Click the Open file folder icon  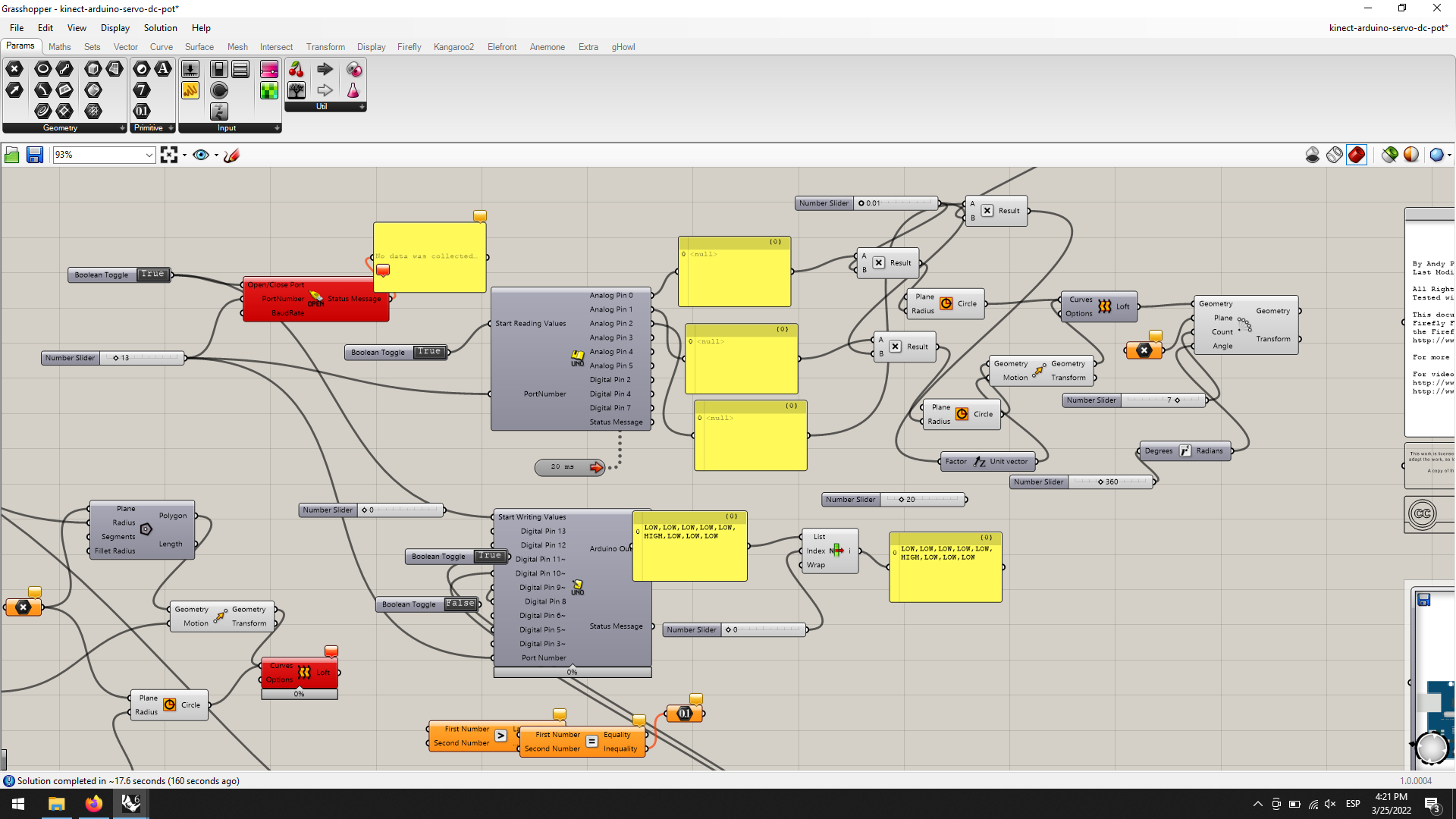pyautogui.click(x=12, y=155)
